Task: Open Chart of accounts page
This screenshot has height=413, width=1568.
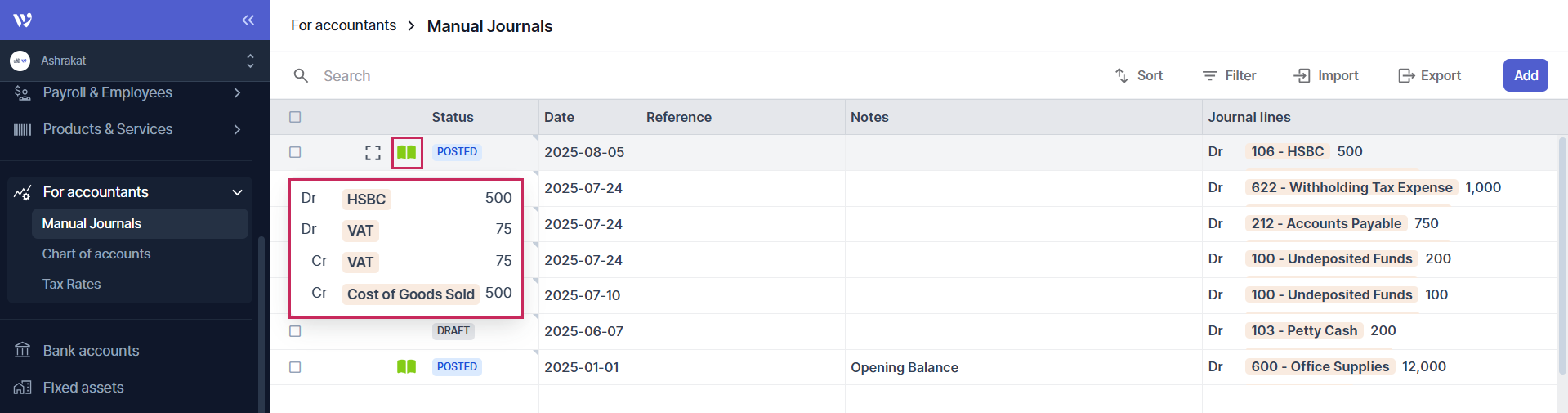Action: [96, 254]
